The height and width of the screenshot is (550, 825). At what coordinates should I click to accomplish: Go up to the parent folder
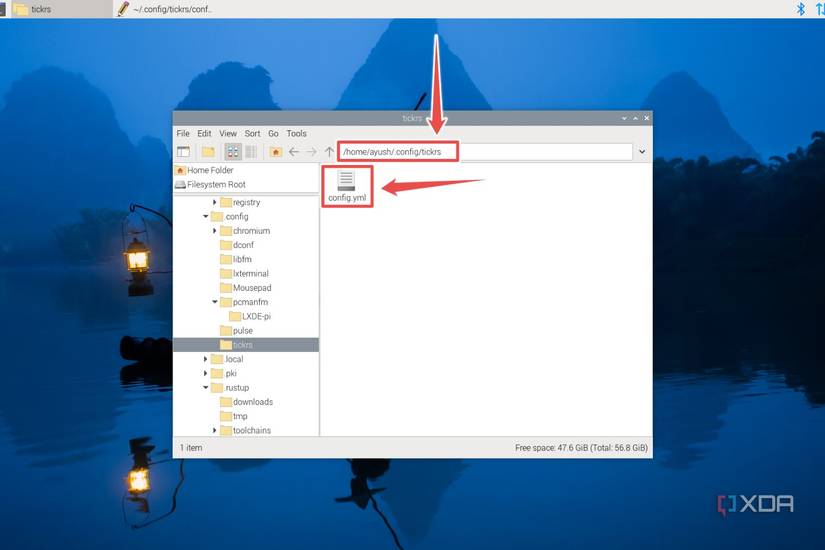(329, 152)
